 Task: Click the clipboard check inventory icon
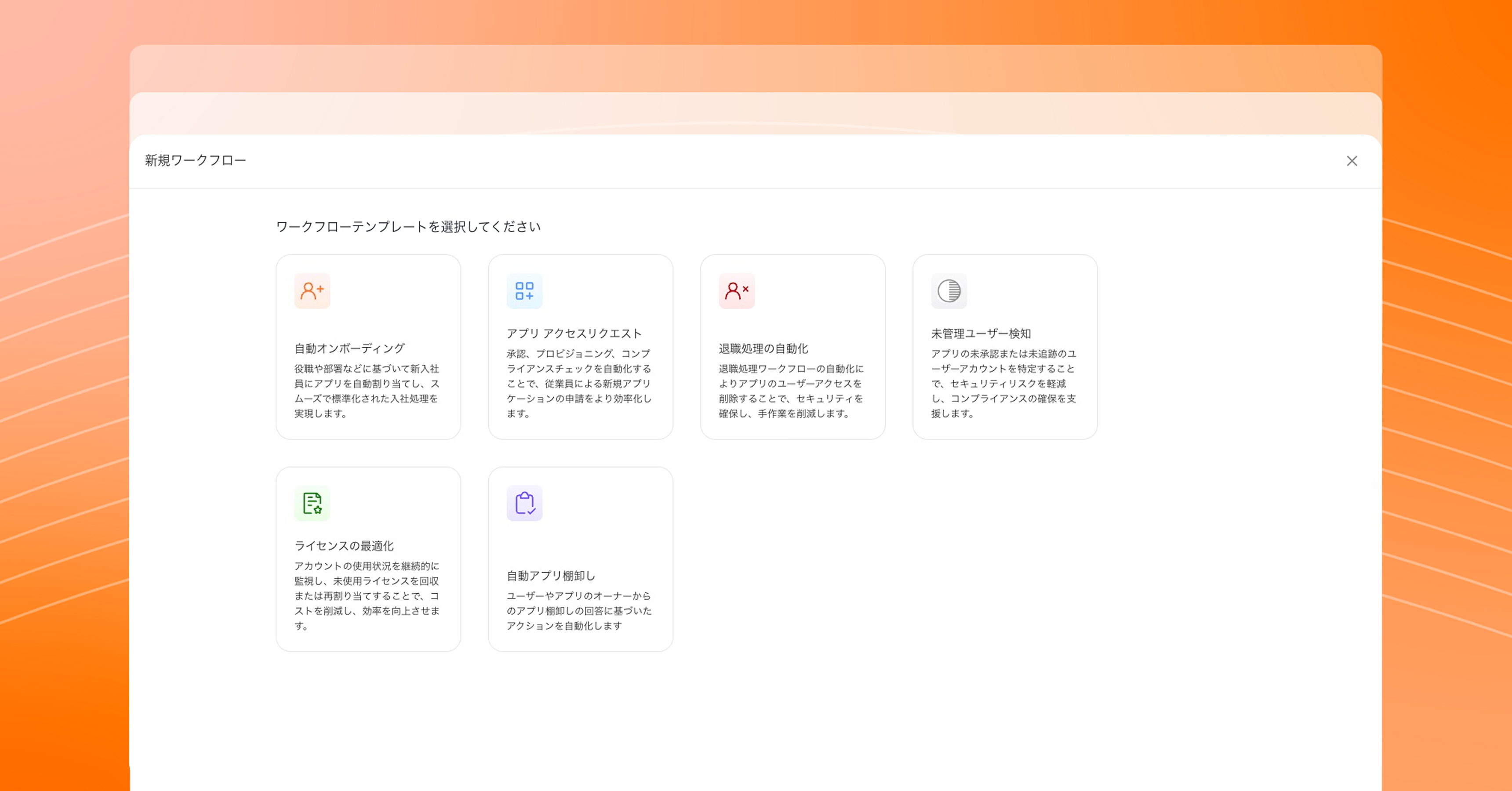524,504
